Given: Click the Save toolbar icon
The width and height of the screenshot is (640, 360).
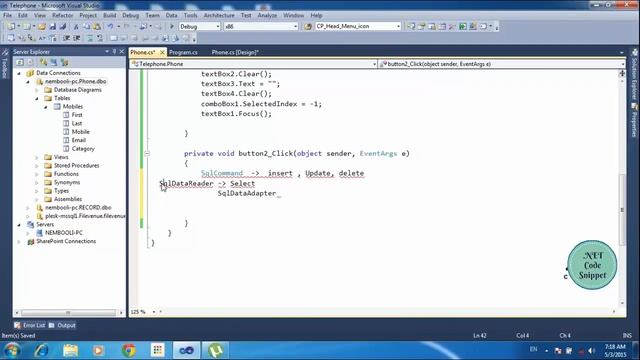Looking at the screenshot, I should pos(53,27).
